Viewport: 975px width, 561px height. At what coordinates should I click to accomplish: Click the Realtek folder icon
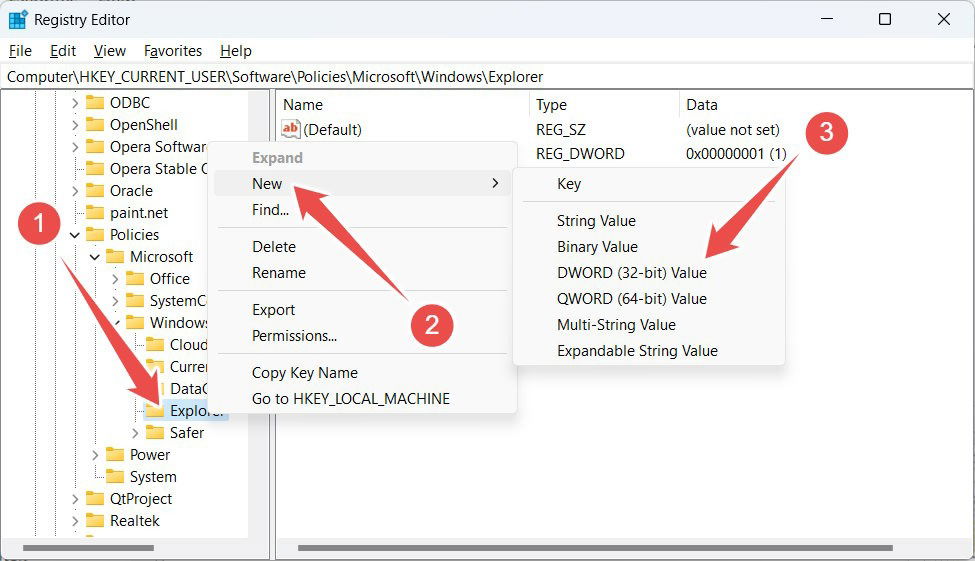[x=95, y=521]
